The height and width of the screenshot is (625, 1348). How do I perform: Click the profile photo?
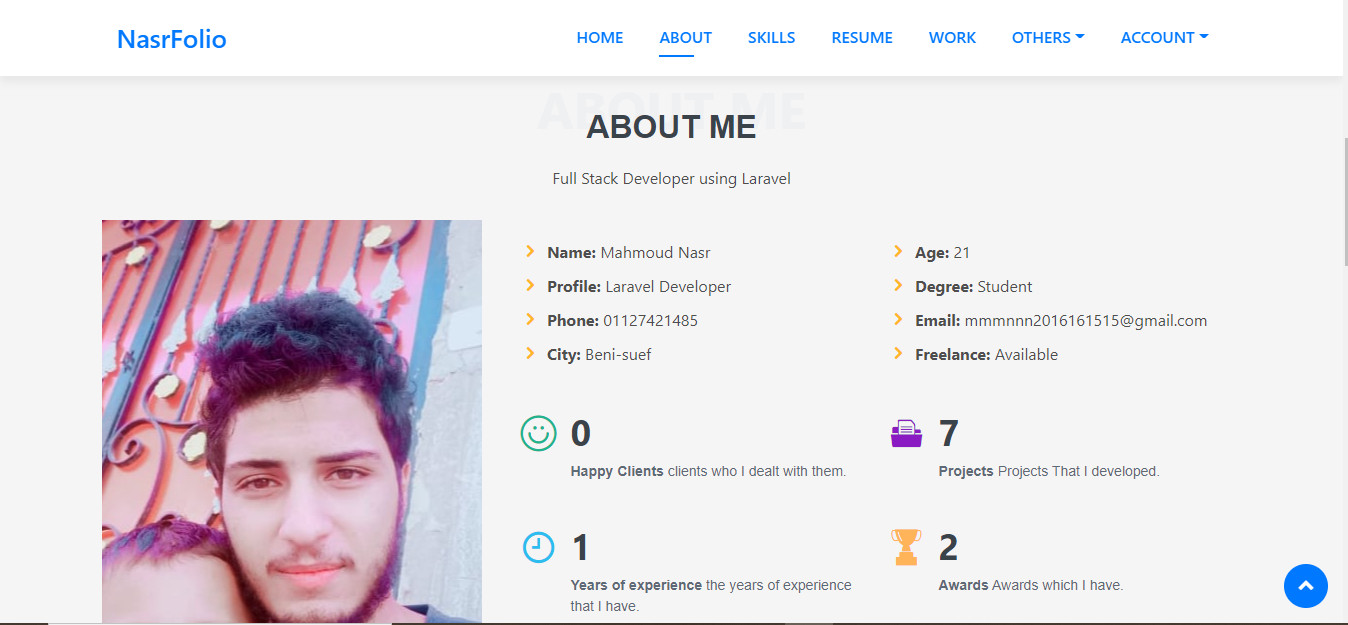pyautogui.click(x=292, y=421)
